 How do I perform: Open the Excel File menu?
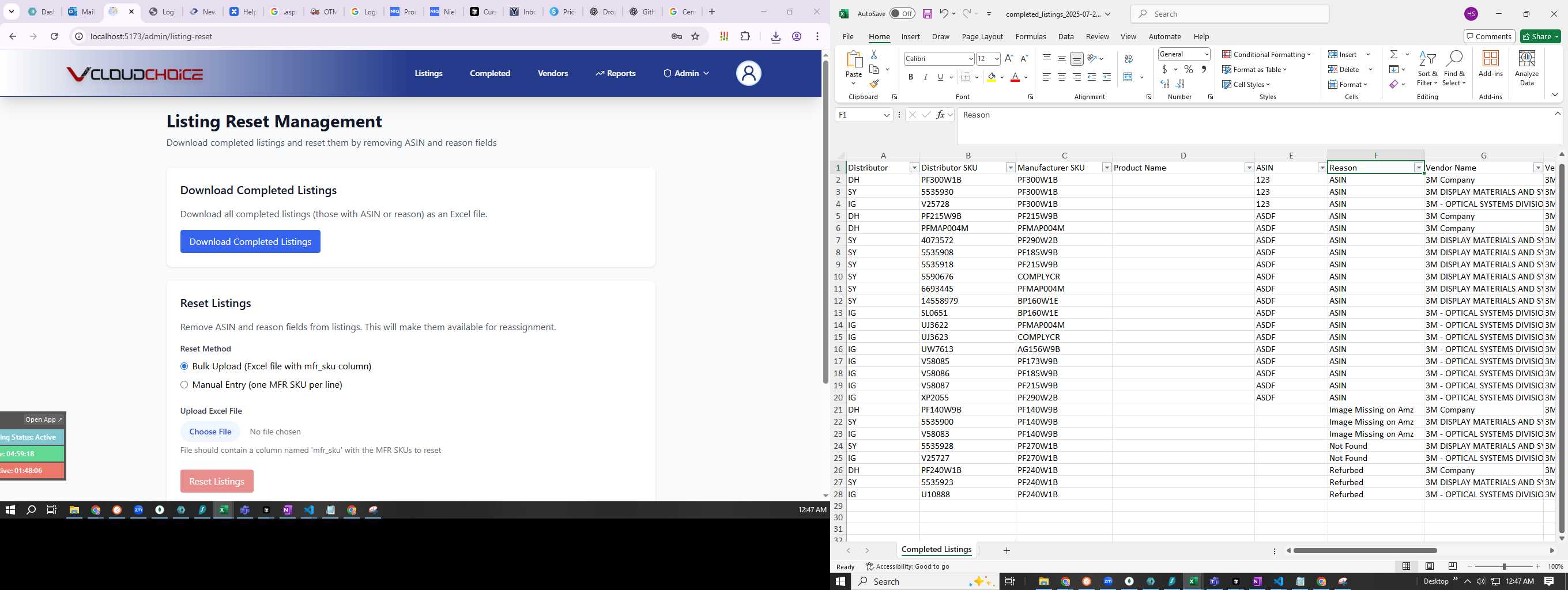point(847,36)
